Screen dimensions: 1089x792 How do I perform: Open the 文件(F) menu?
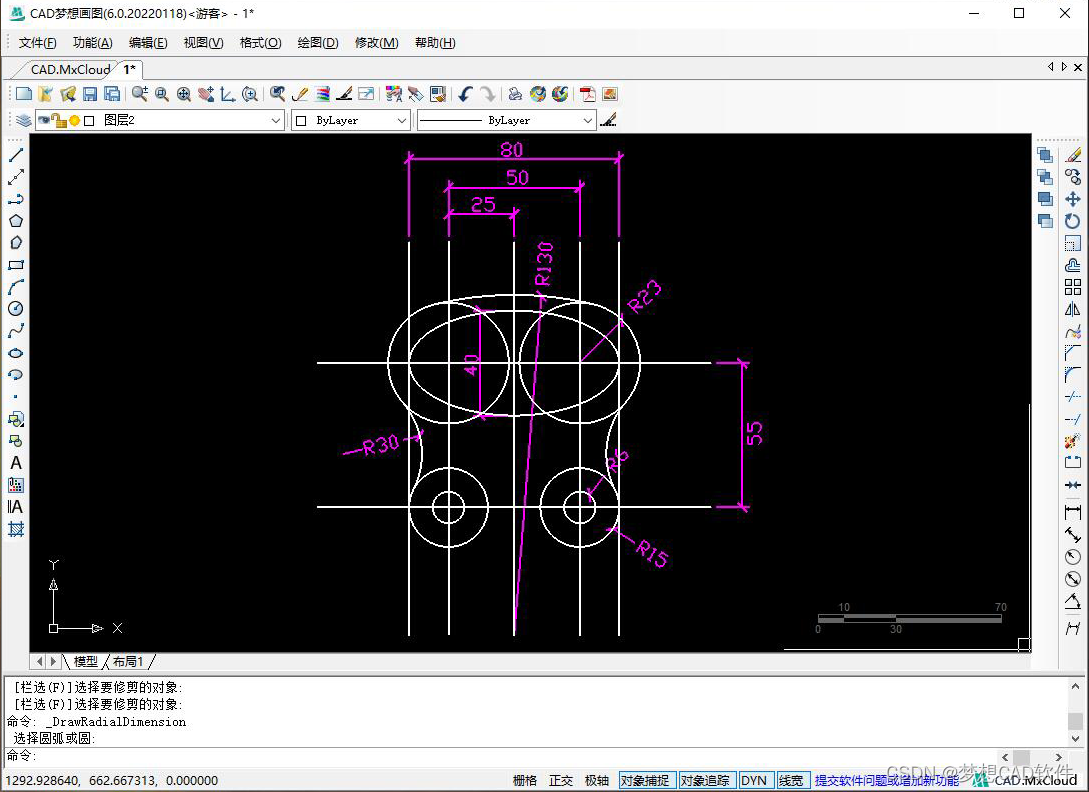point(38,43)
